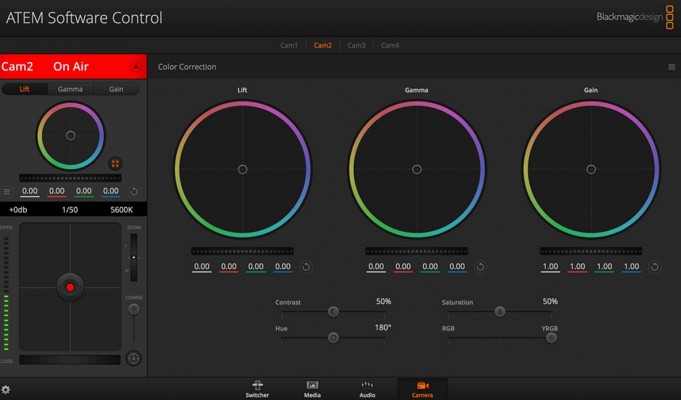The image size is (681, 400).
Task: Select the Gain red value 1.00
Action: click(577, 267)
